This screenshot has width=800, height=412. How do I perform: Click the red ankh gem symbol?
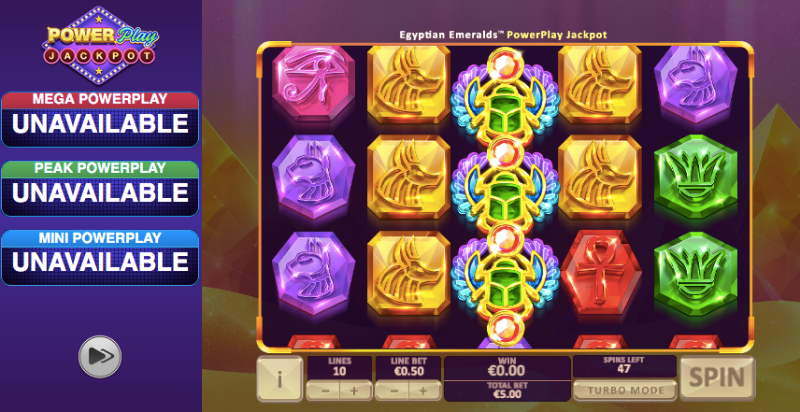coord(600,272)
